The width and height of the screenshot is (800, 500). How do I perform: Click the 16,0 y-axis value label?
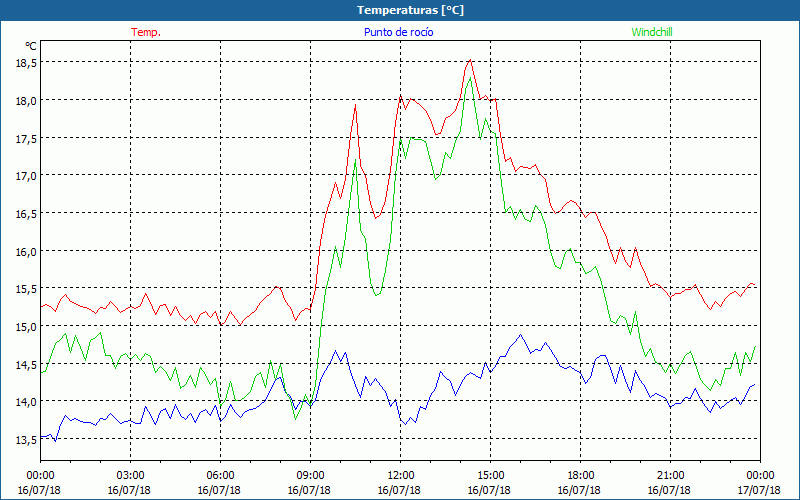[x=26, y=251]
